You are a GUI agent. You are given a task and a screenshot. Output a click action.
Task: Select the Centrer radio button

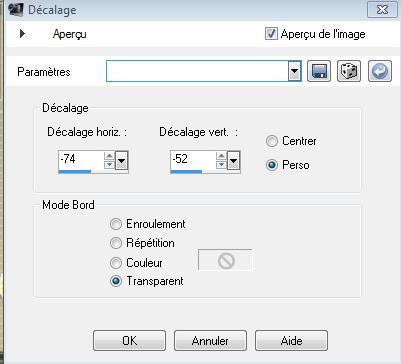point(272,141)
